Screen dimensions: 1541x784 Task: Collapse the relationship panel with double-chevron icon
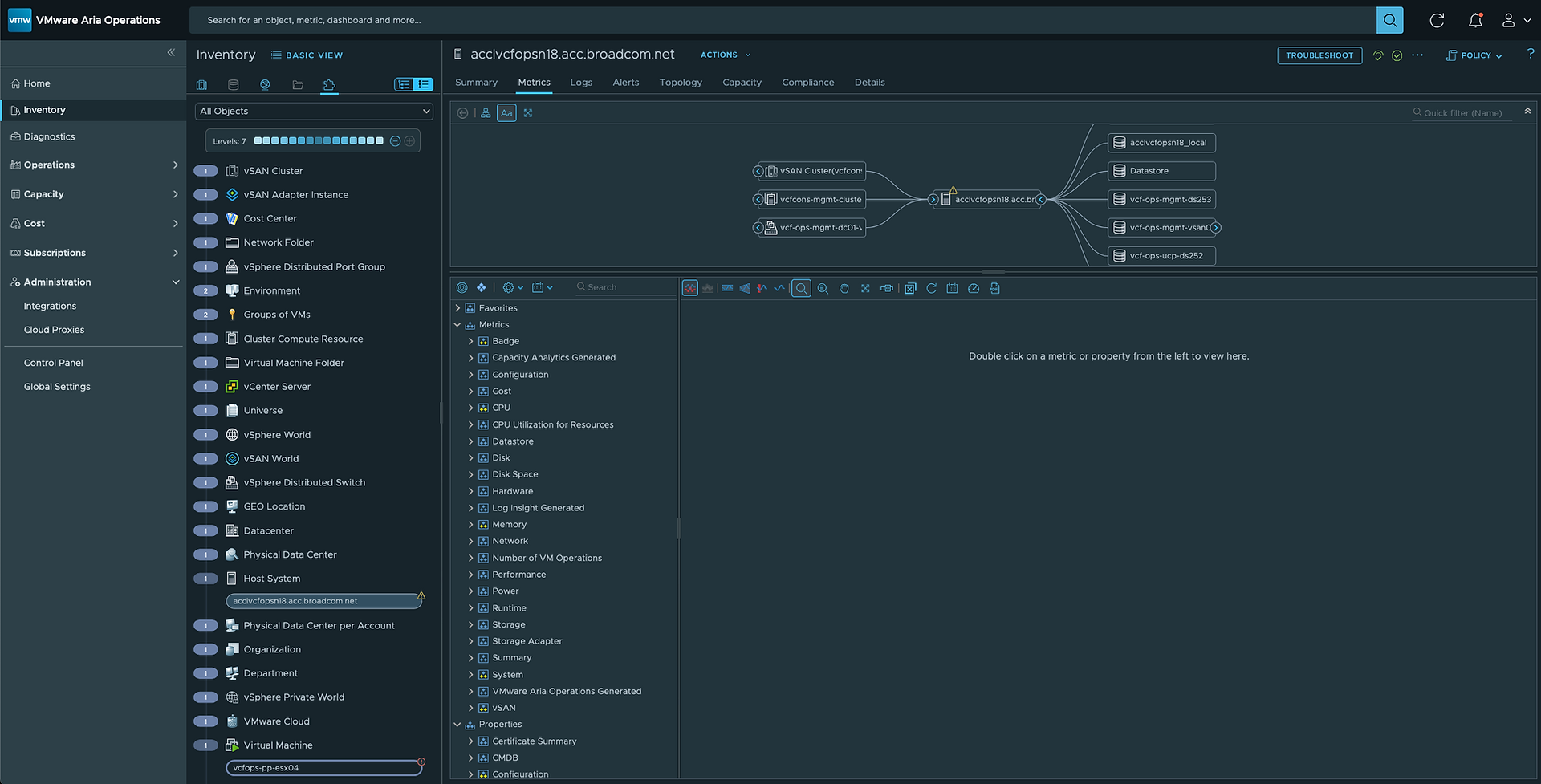1527,111
